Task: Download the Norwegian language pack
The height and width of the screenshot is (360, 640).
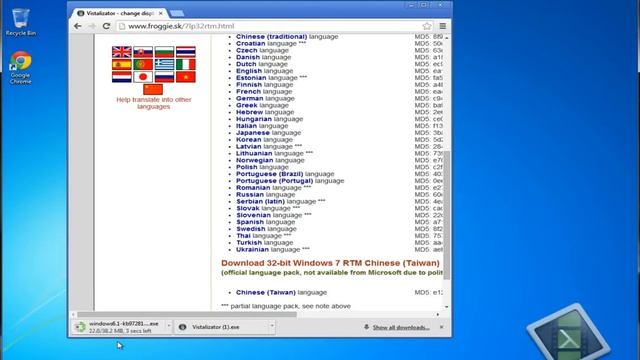Action: tap(255, 160)
